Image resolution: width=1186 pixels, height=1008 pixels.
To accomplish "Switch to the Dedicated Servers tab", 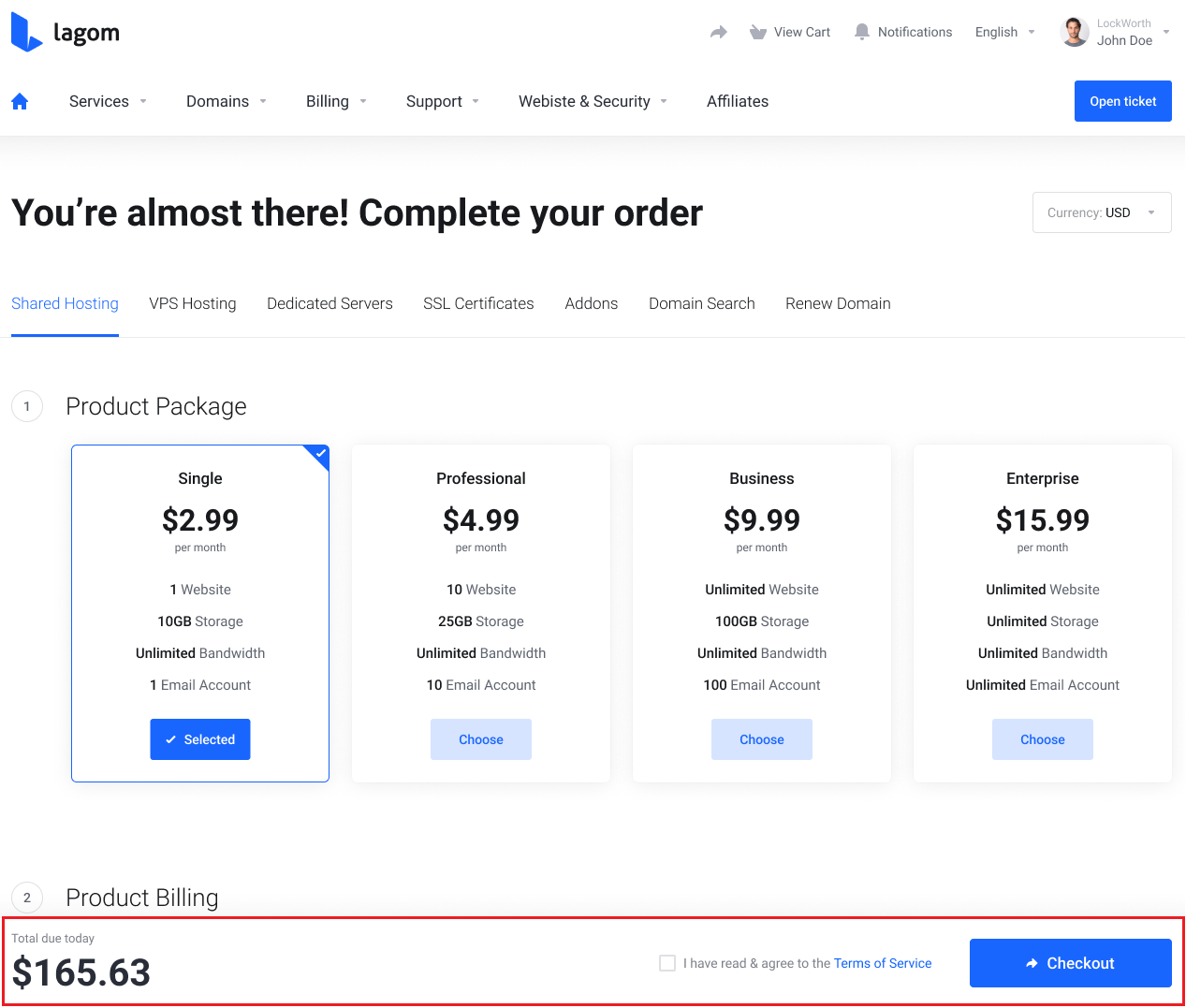I will pyautogui.click(x=329, y=303).
